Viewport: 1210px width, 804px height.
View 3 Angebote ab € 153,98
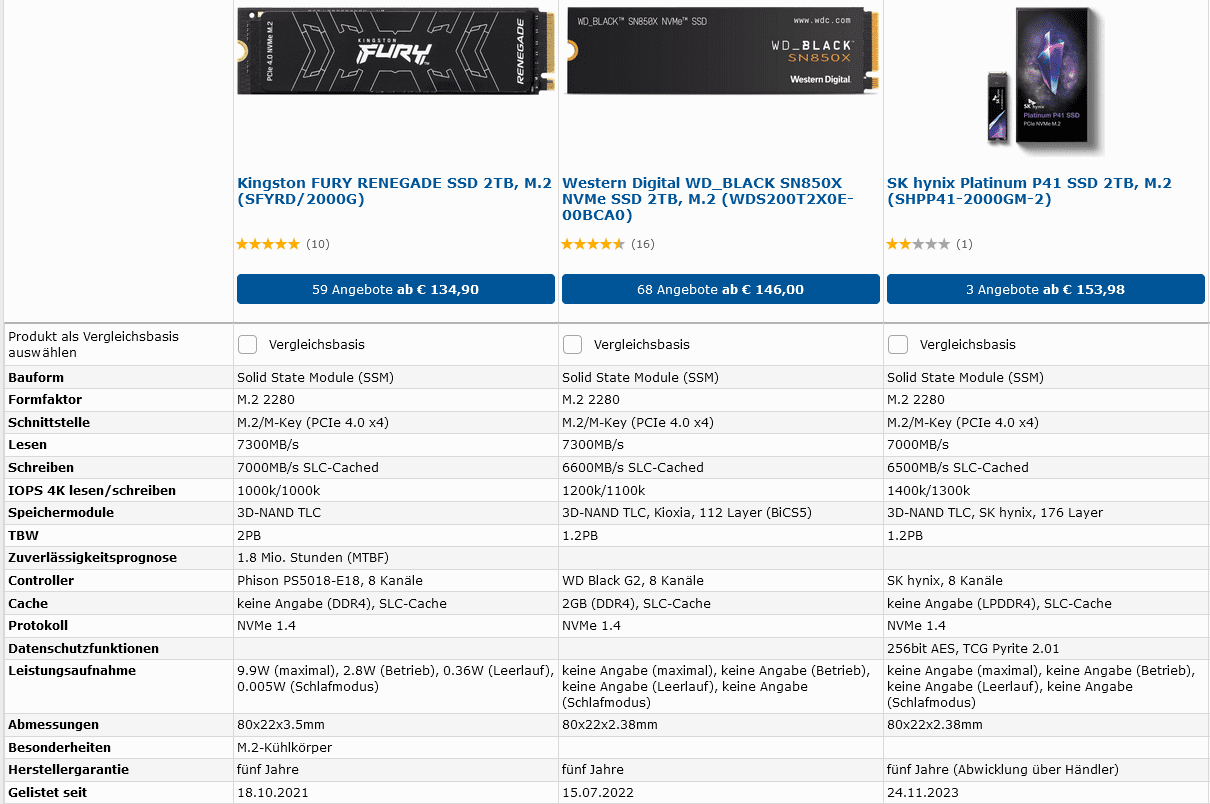point(1046,289)
